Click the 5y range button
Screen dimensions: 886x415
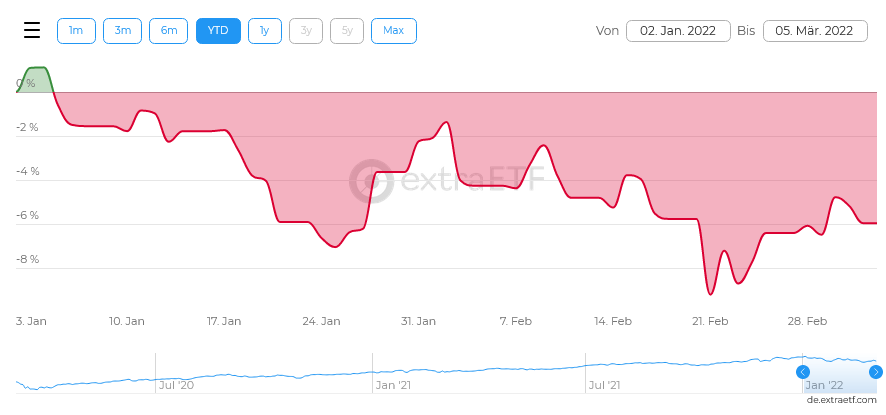(347, 30)
